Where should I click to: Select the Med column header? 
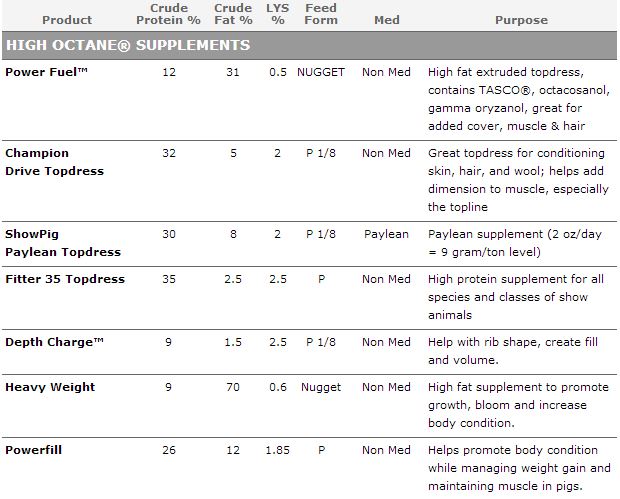click(386, 20)
